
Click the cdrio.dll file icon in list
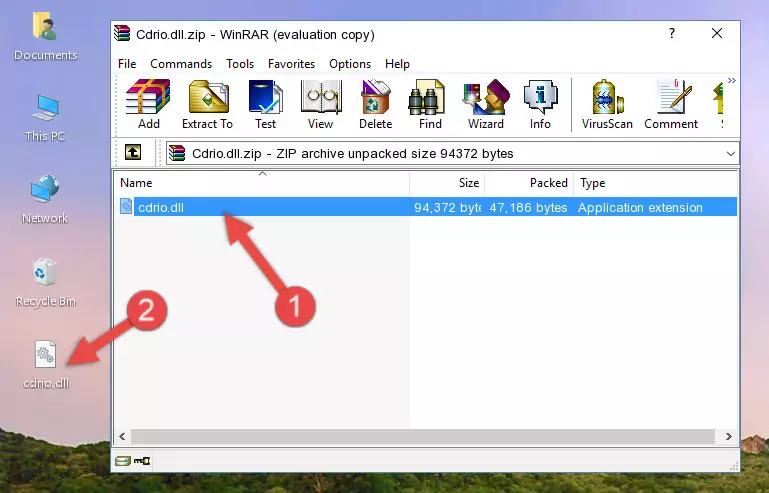tap(126, 207)
